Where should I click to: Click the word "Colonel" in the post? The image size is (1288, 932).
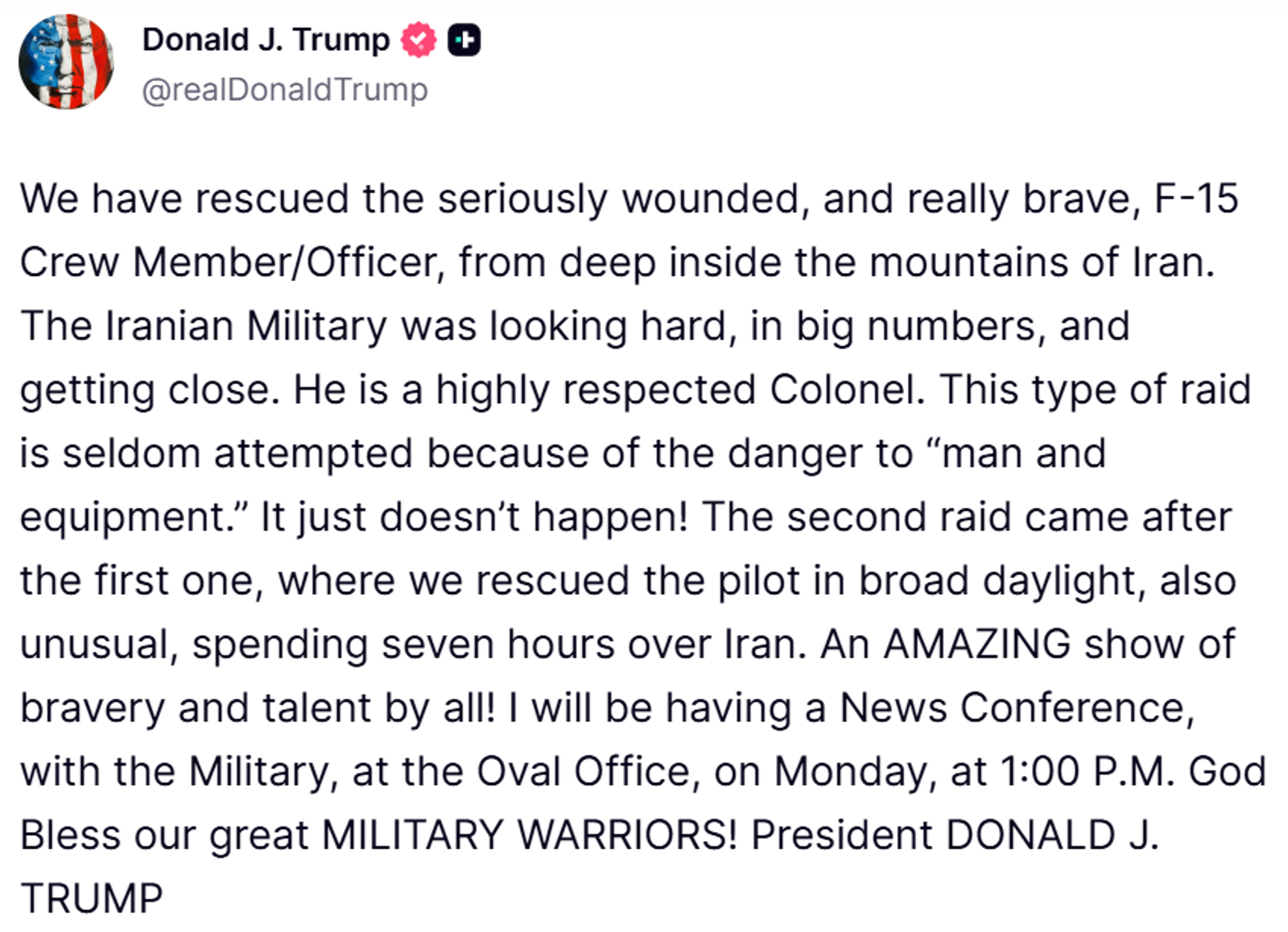tap(847, 390)
